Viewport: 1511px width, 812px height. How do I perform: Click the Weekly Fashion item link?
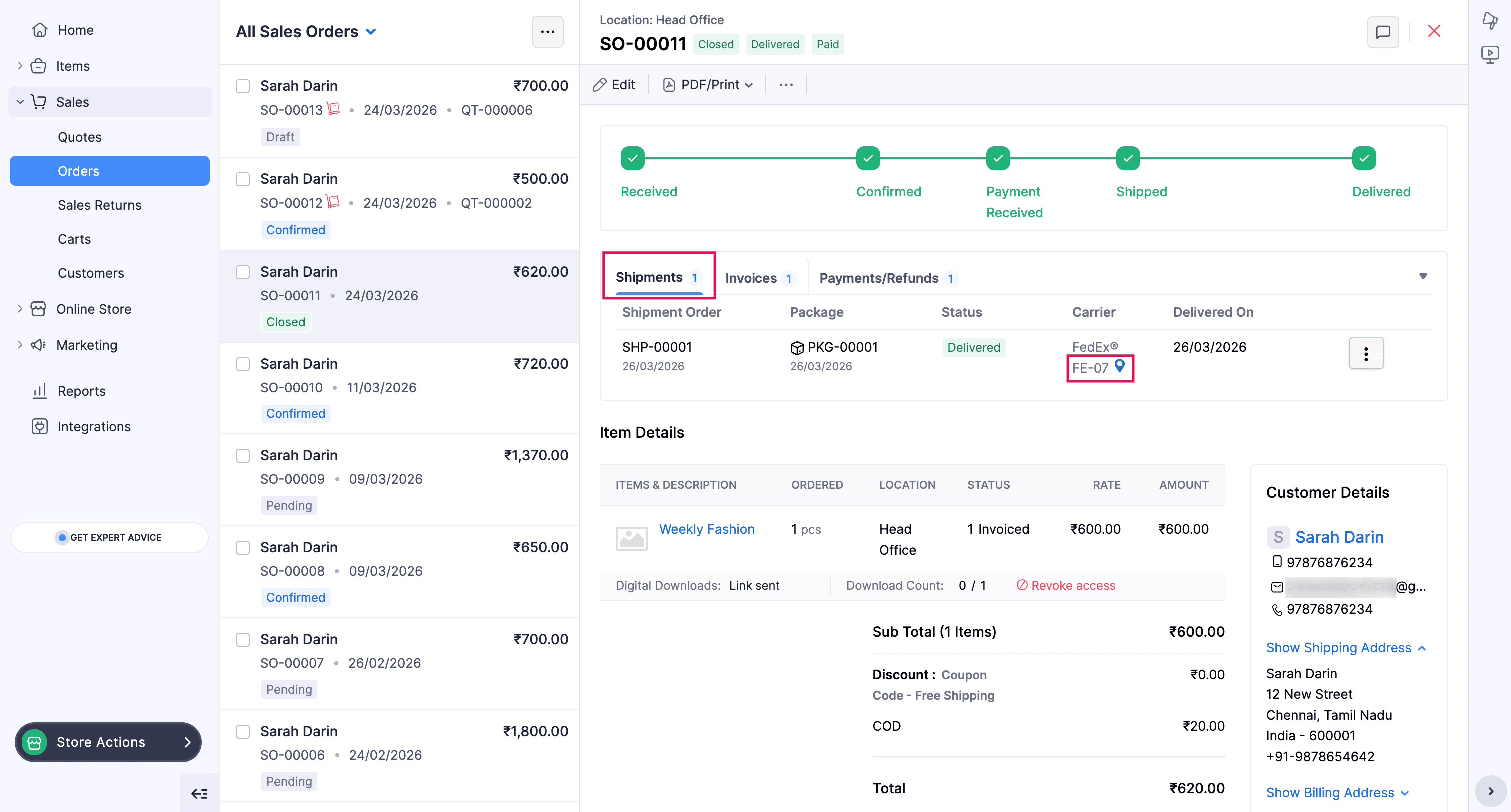(x=706, y=529)
